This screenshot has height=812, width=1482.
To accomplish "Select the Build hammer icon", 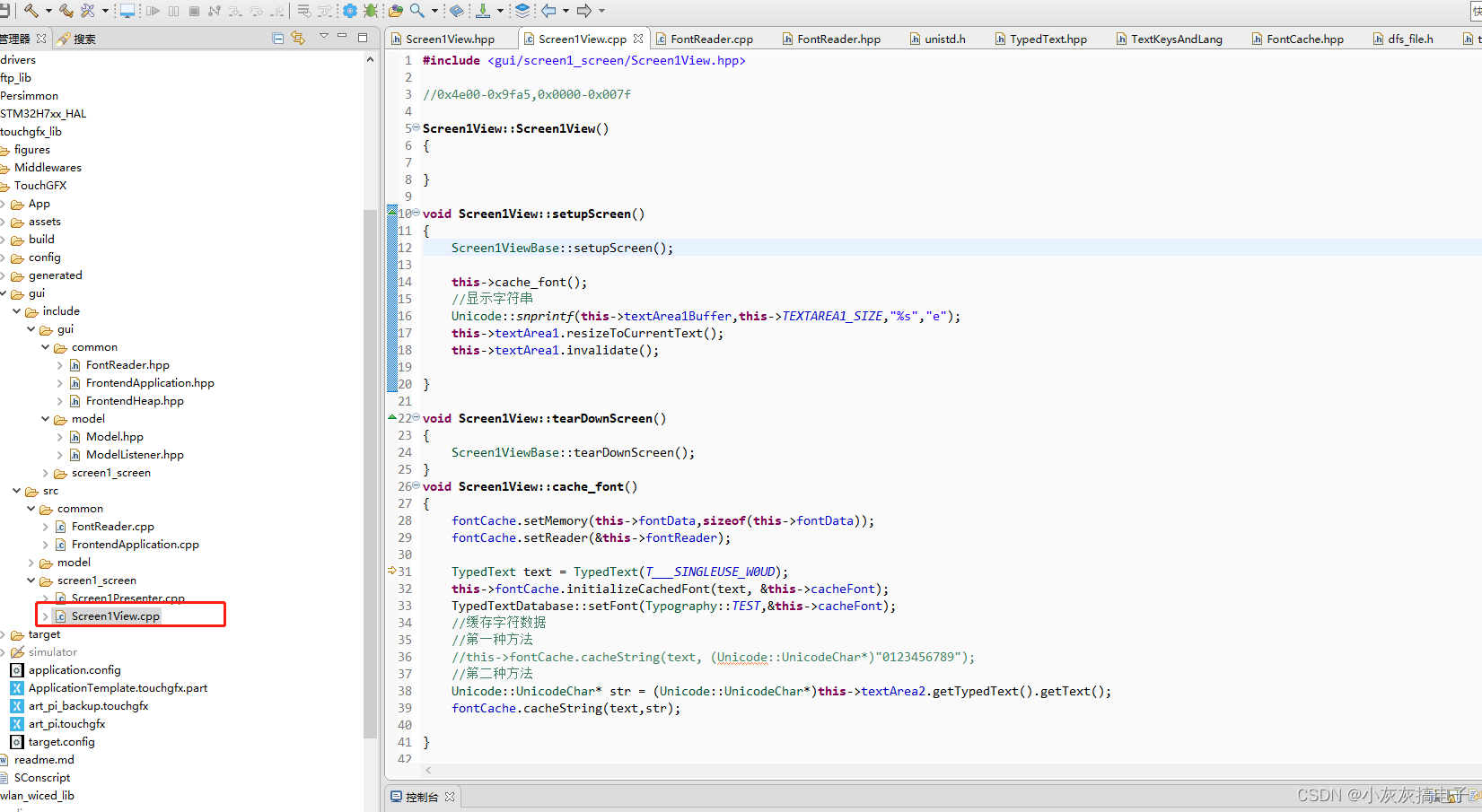I will click(33, 11).
